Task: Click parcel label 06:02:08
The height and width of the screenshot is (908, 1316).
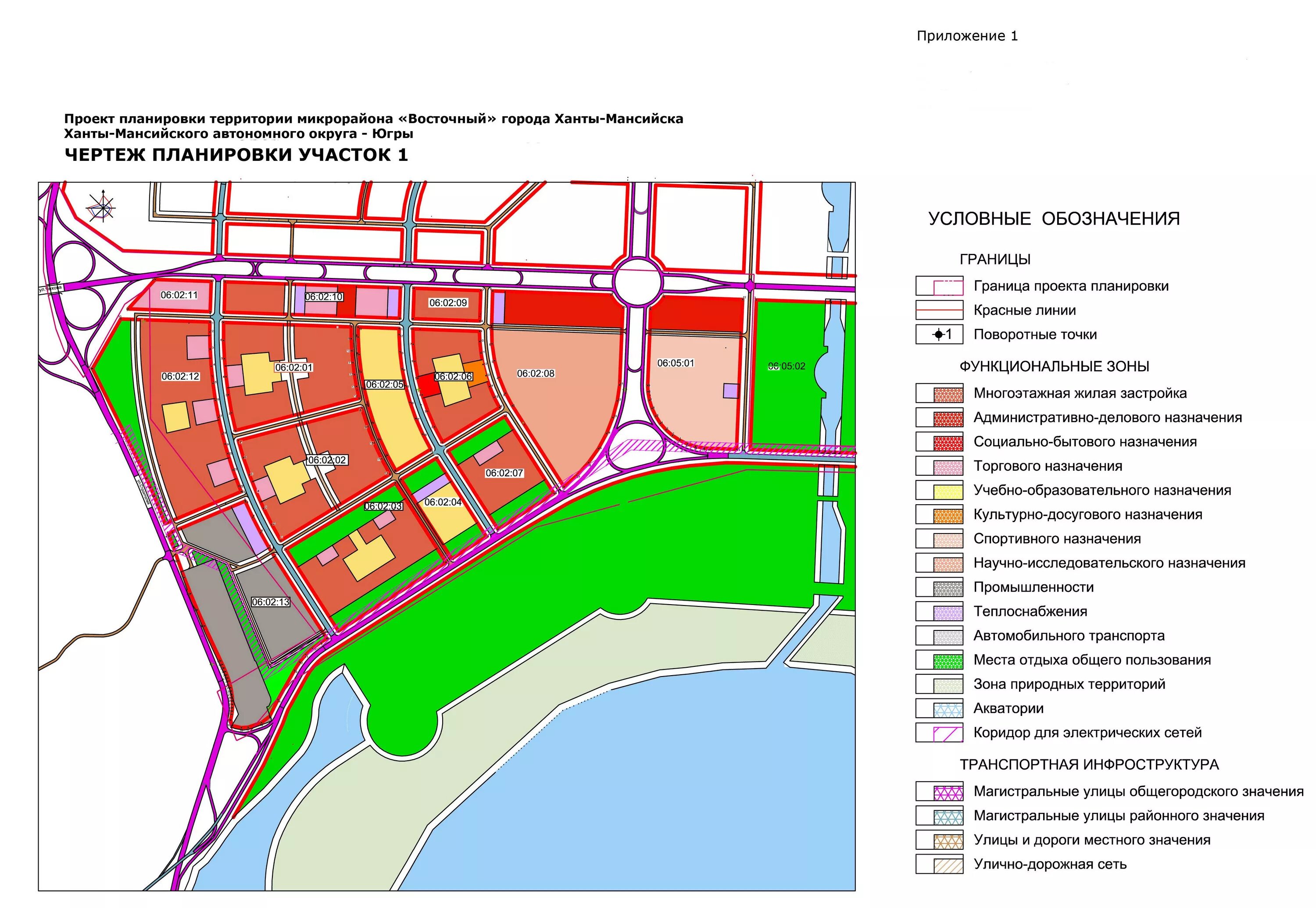Action: (536, 374)
